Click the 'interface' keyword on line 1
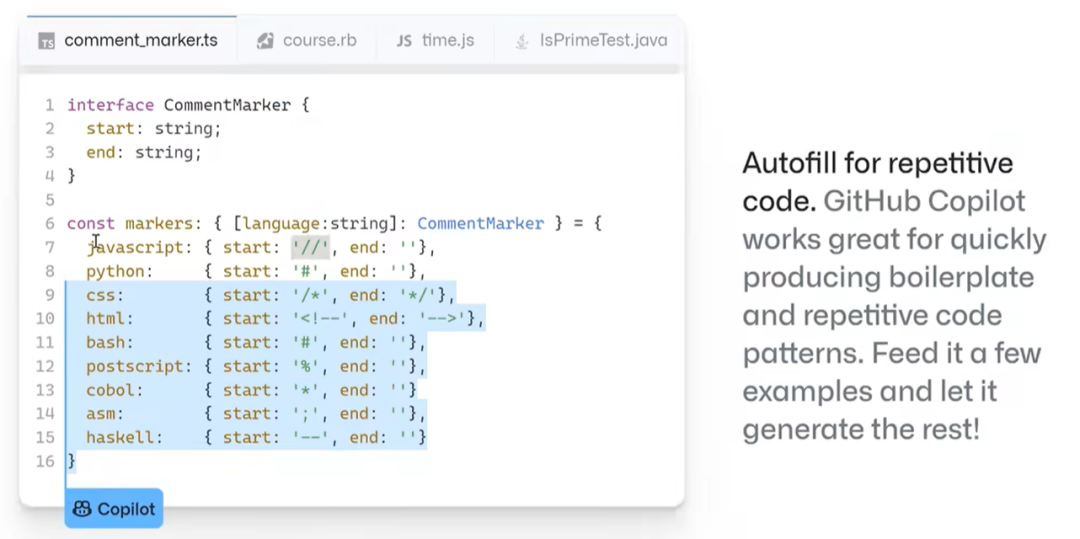 [x=110, y=105]
